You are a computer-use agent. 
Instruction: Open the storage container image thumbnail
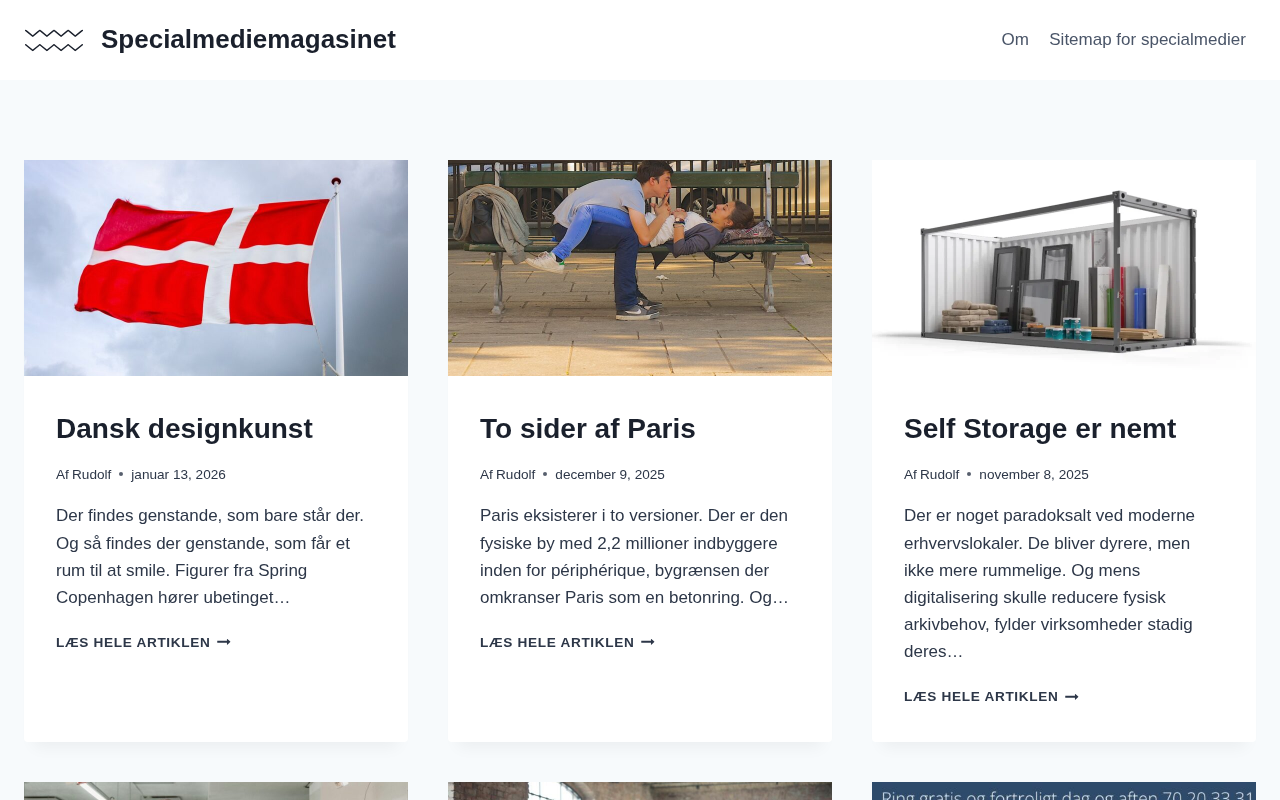tap(1064, 268)
